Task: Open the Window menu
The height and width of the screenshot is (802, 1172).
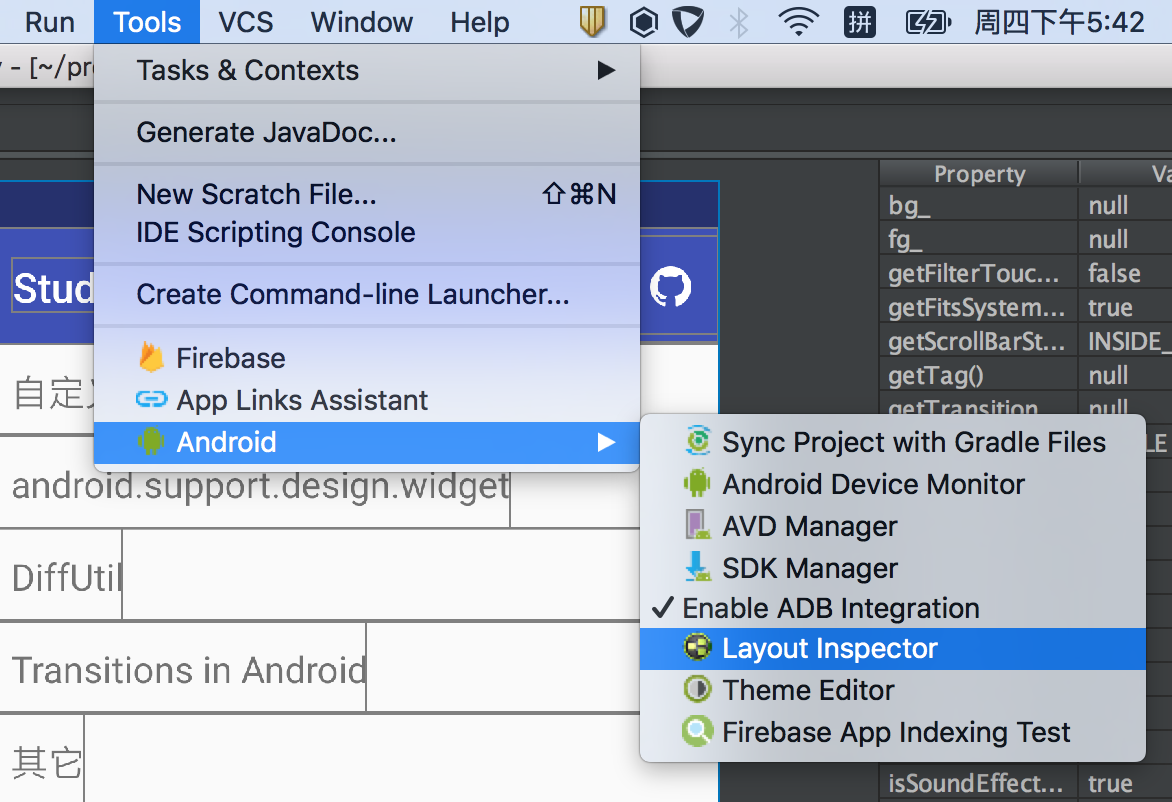Action: pos(362,22)
